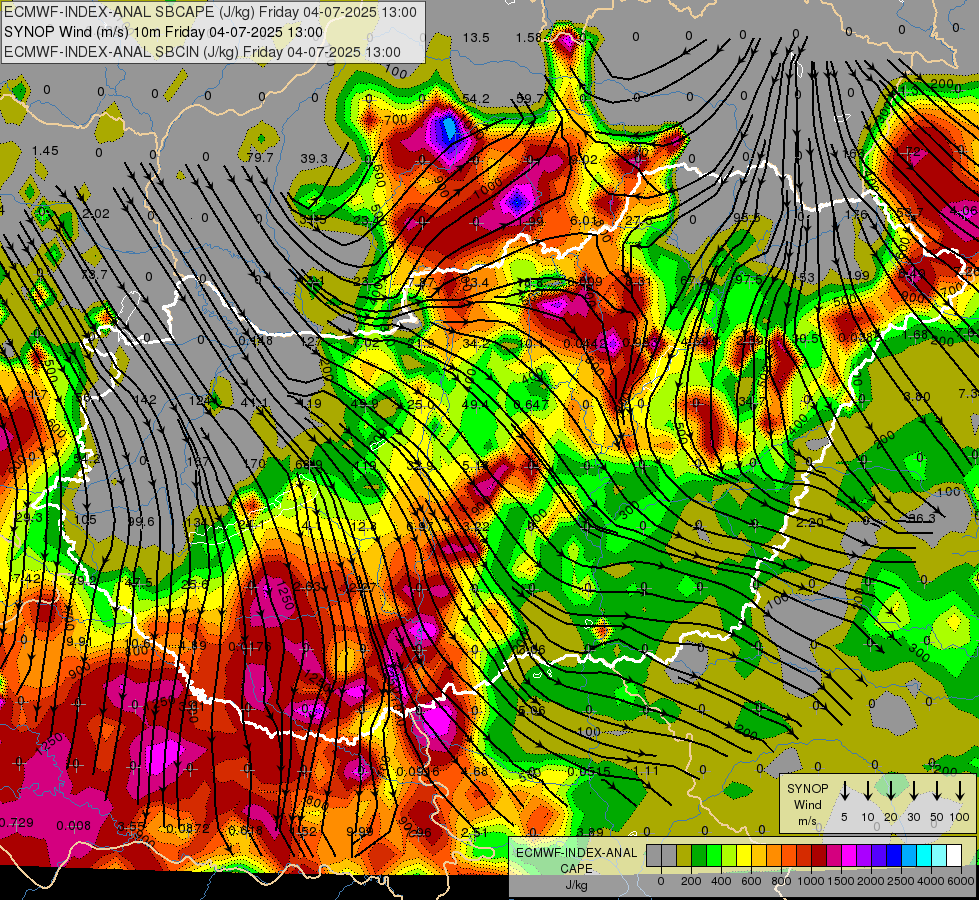The width and height of the screenshot is (979, 900).
Task: Click the 3.89 value above the CAPE legend
Action: point(590,832)
